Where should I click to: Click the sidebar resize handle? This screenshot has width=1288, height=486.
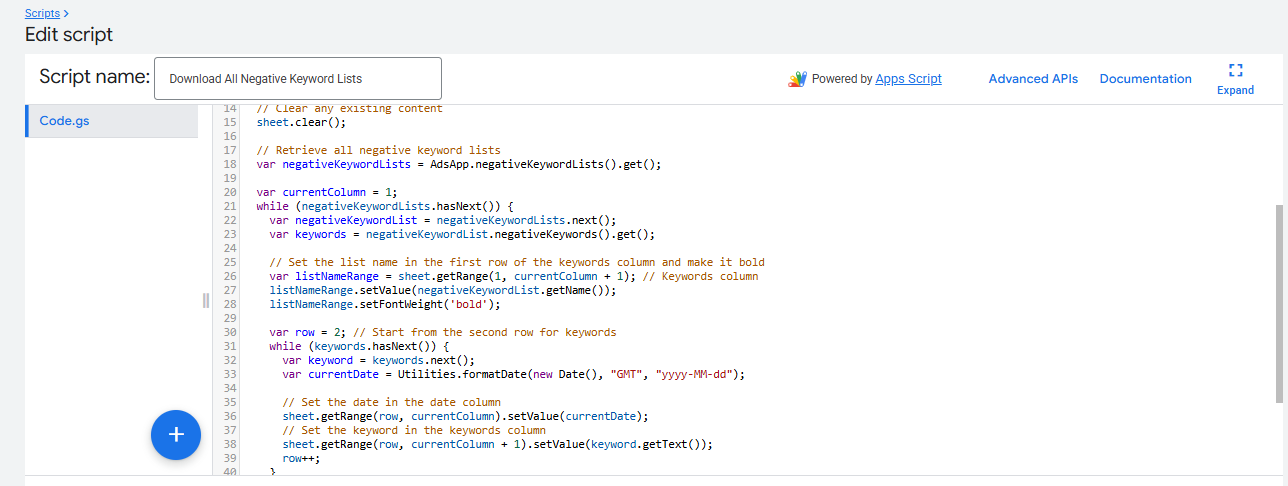[x=206, y=301]
